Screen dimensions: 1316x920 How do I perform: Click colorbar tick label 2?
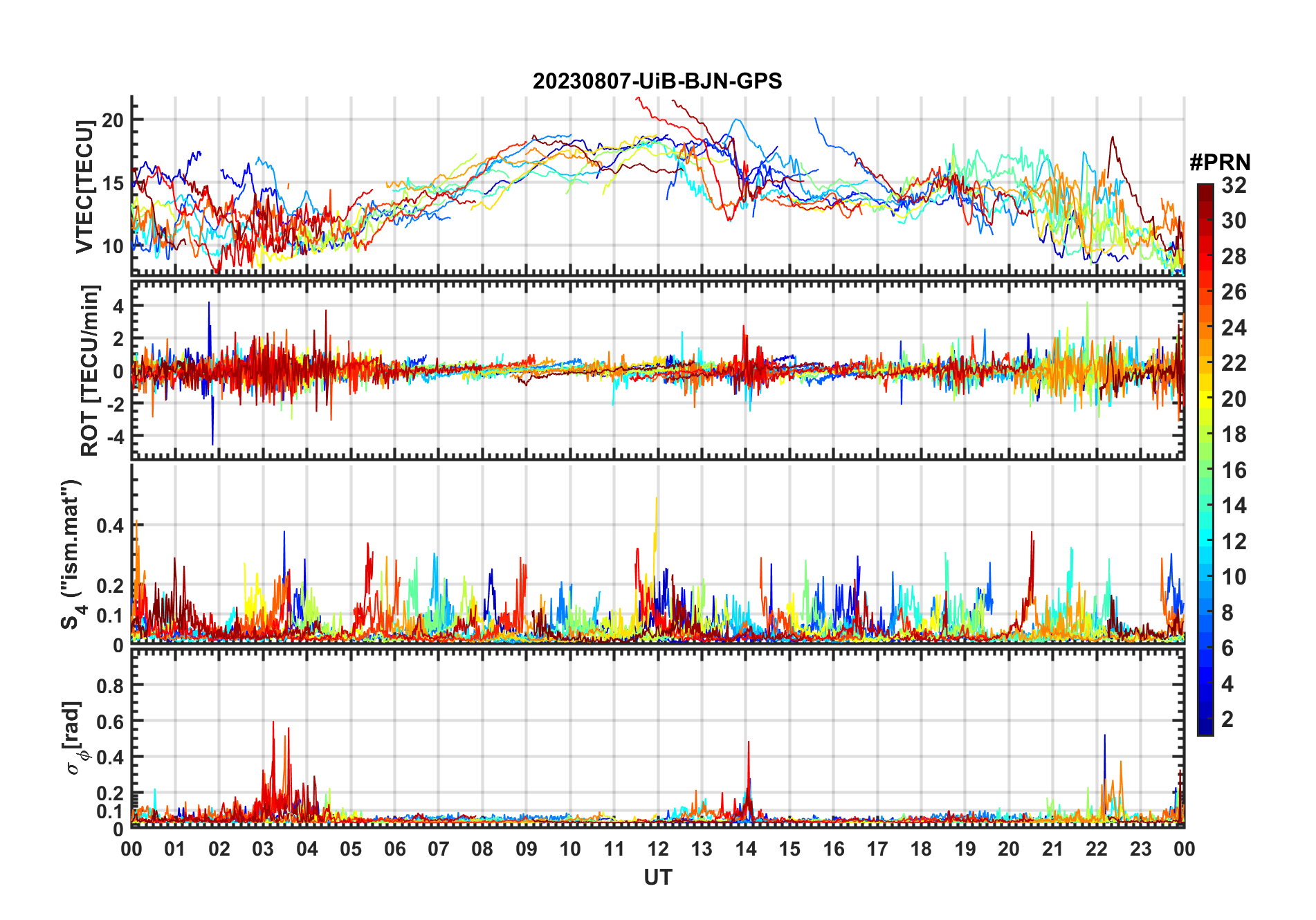click(1227, 719)
